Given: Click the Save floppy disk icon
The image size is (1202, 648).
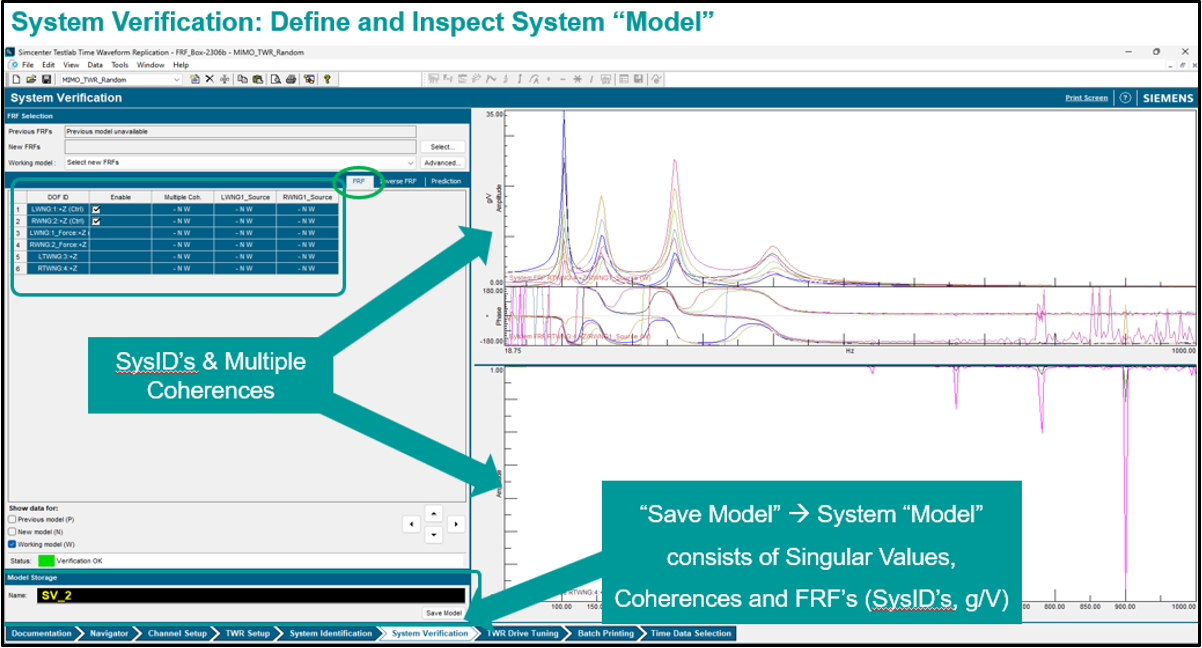Looking at the screenshot, I should tap(46, 79).
